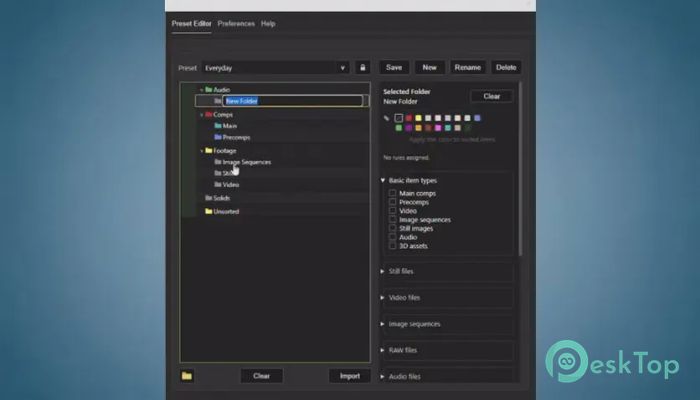Image resolution: width=700 pixels, height=400 pixels.
Task: Pick the blue-violet swatch ending the top row
Action: (477, 118)
